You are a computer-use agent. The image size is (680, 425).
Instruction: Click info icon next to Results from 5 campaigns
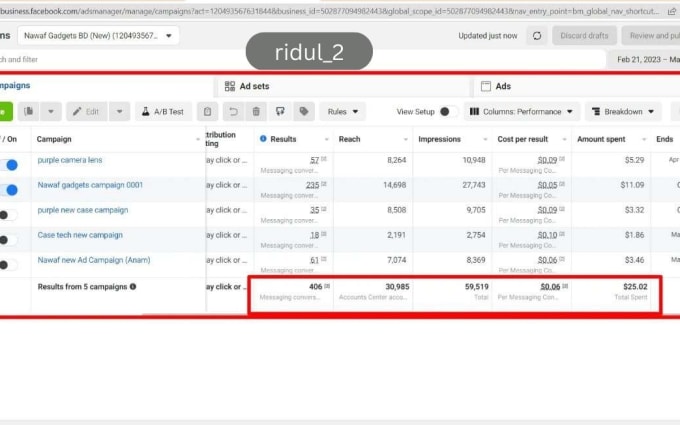click(133, 286)
